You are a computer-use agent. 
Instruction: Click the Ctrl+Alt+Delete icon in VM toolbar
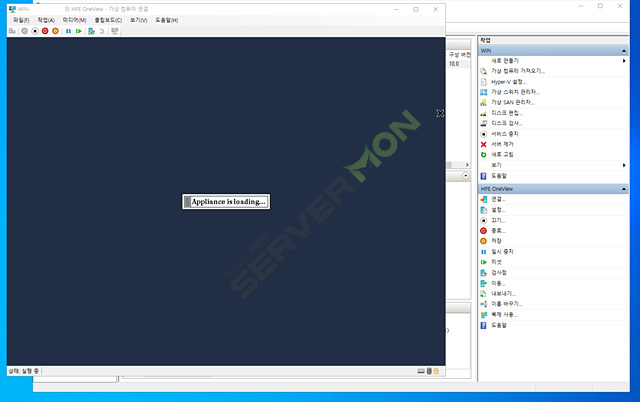coord(12,31)
